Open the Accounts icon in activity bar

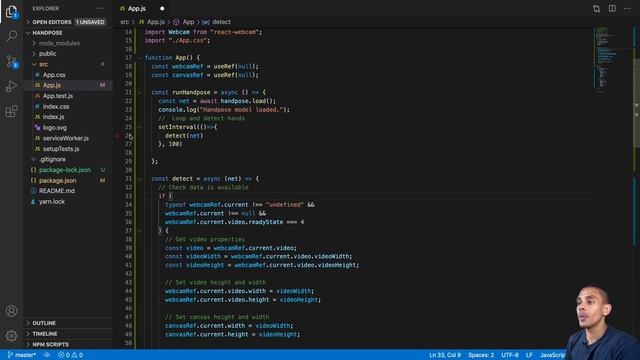pos(11,311)
